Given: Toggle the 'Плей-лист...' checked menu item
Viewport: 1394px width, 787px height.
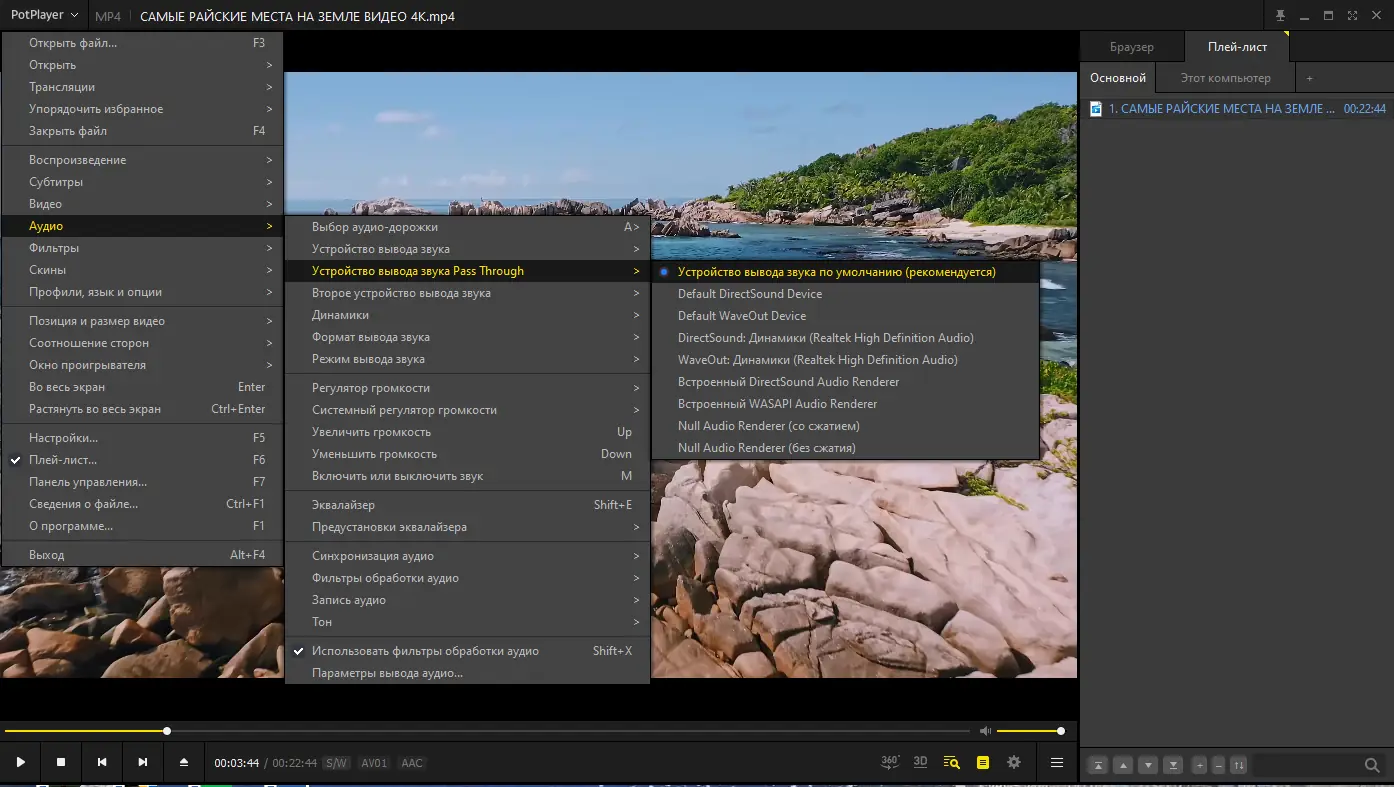Looking at the screenshot, I should coord(63,460).
